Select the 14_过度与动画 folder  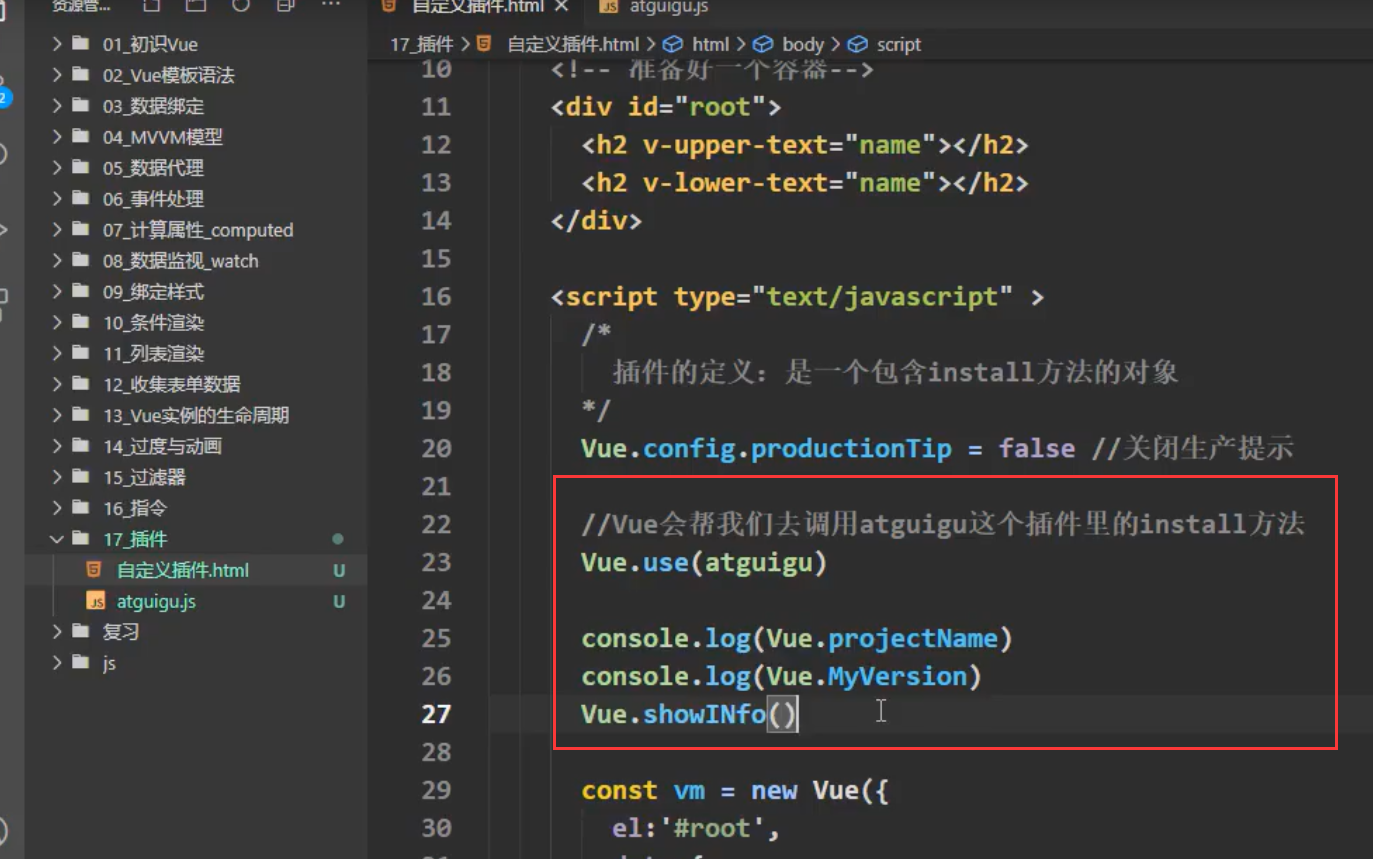pyautogui.click(x=162, y=447)
